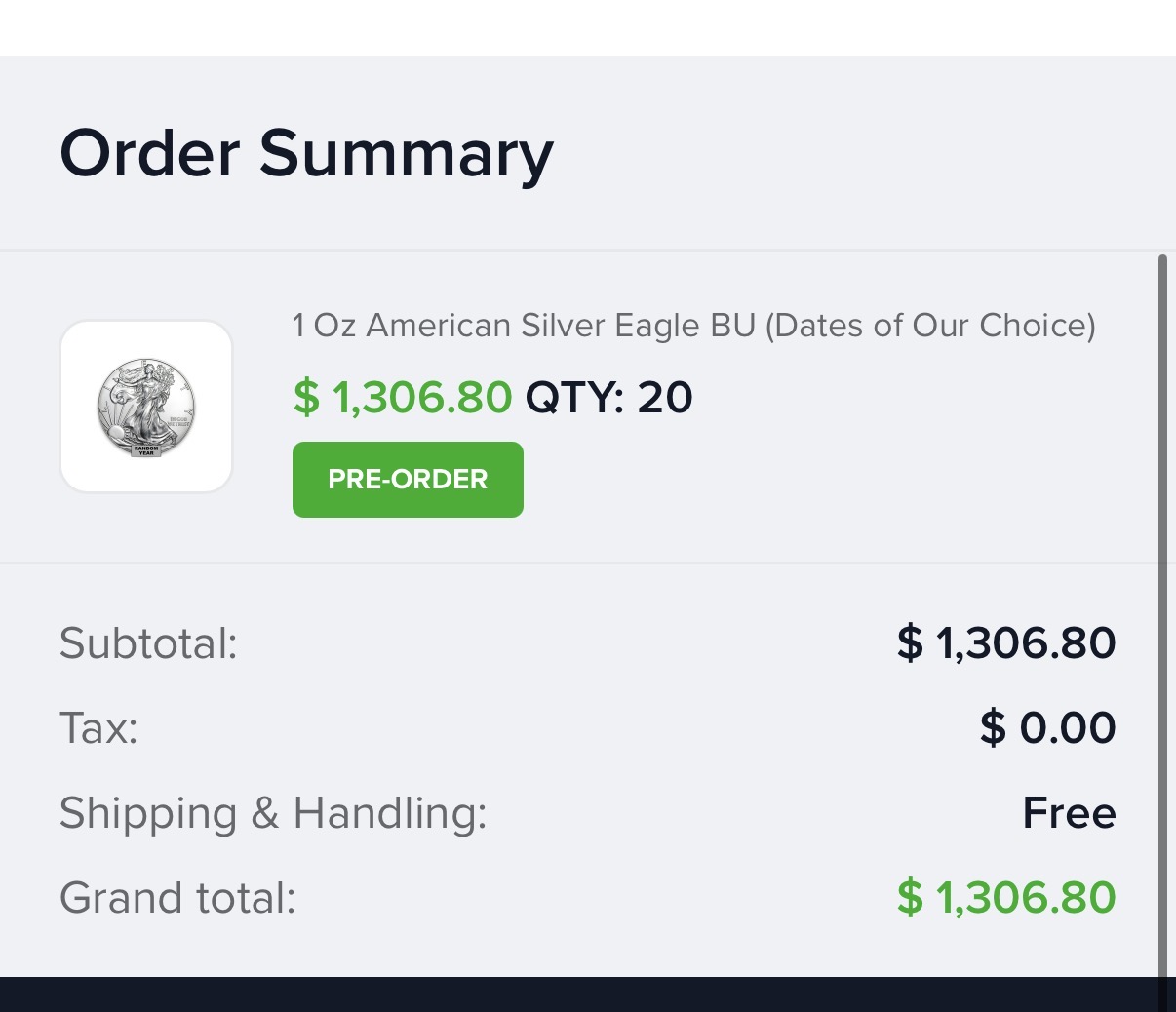Click the dark bar at the bottom
The height and width of the screenshot is (1012, 1176).
[x=588, y=994]
